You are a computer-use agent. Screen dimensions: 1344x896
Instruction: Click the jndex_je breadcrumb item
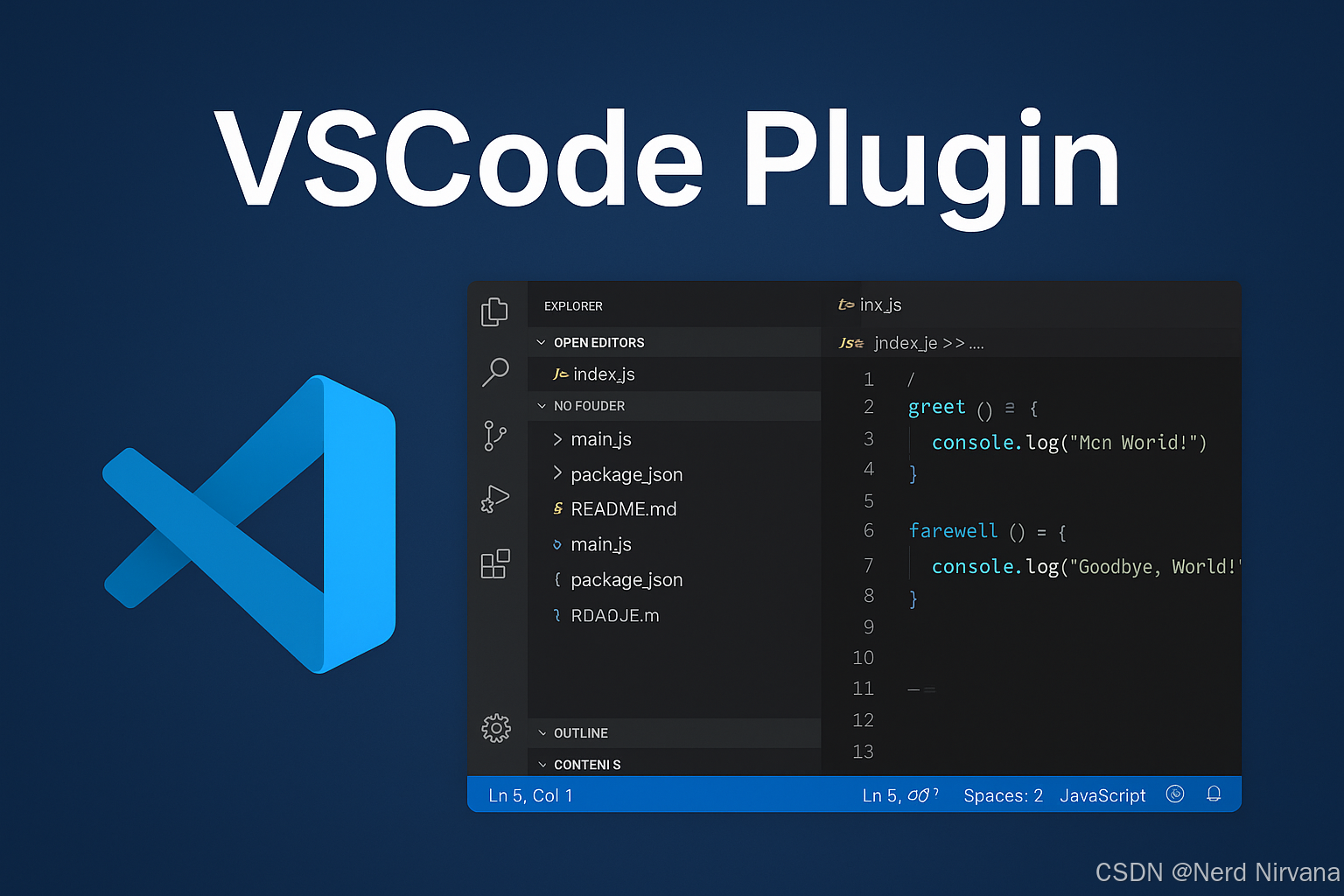[x=906, y=343]
